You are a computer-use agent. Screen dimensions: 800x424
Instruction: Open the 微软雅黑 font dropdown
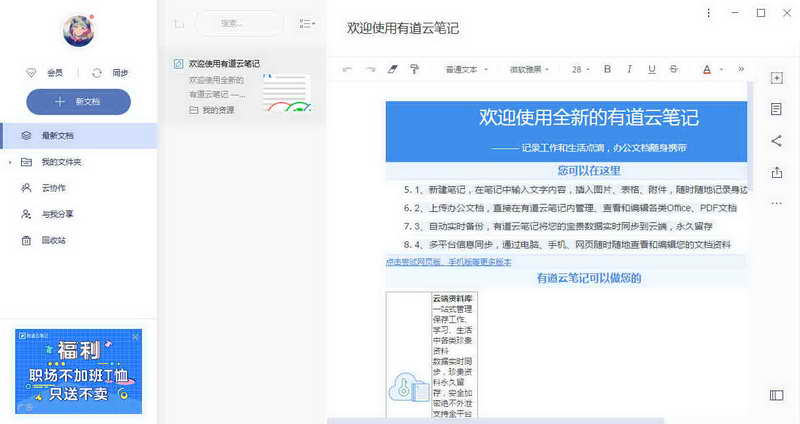coord(529,69)
